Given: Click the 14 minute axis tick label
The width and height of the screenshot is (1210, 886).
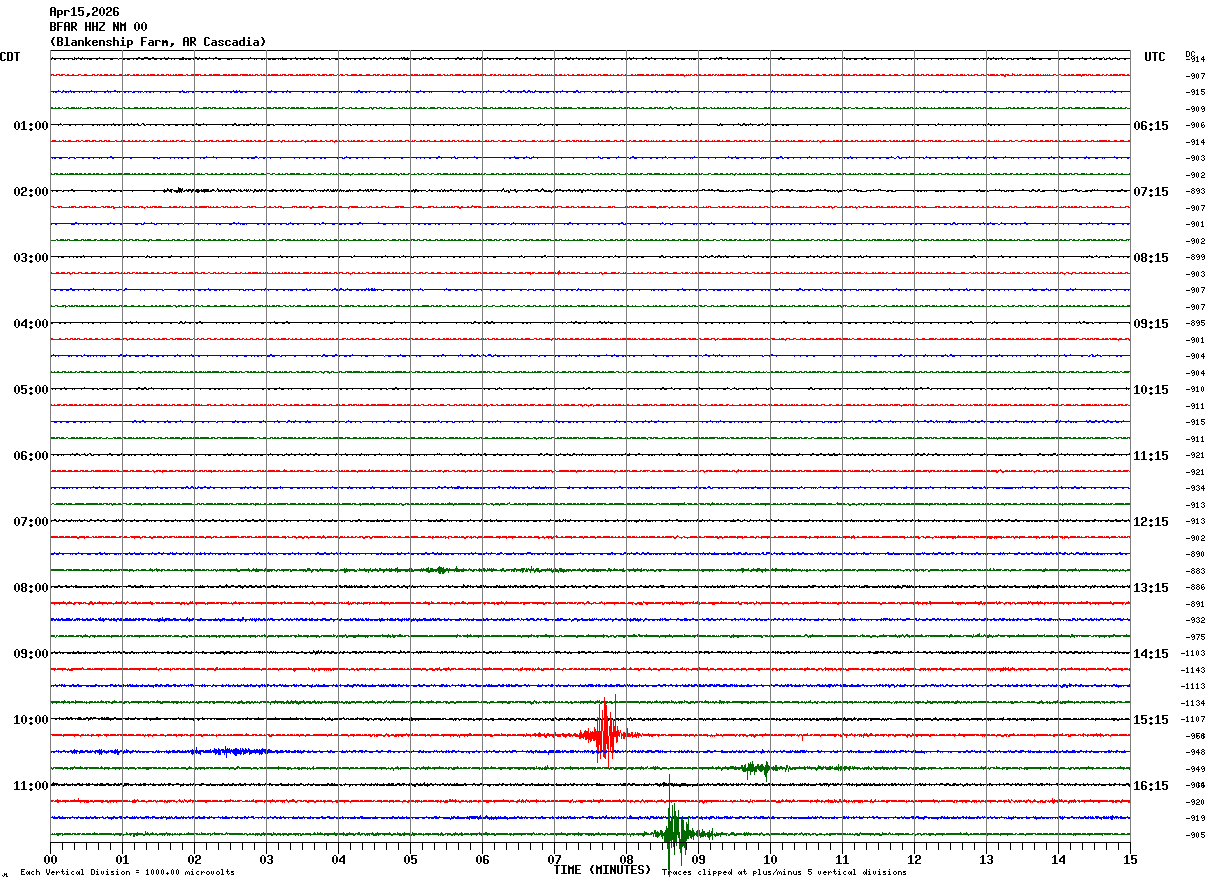Looking at the screenshot, I should [1059, 859].
